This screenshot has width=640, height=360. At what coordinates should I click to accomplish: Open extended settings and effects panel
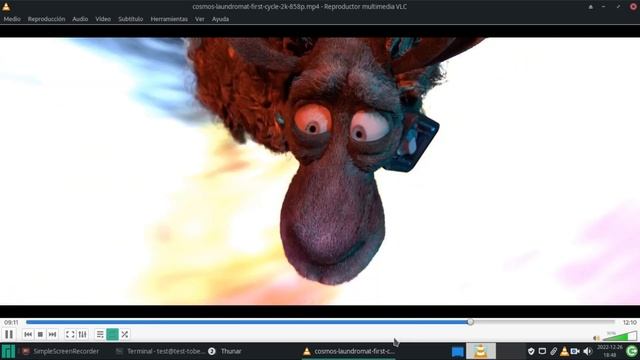[x=82, y=334]
